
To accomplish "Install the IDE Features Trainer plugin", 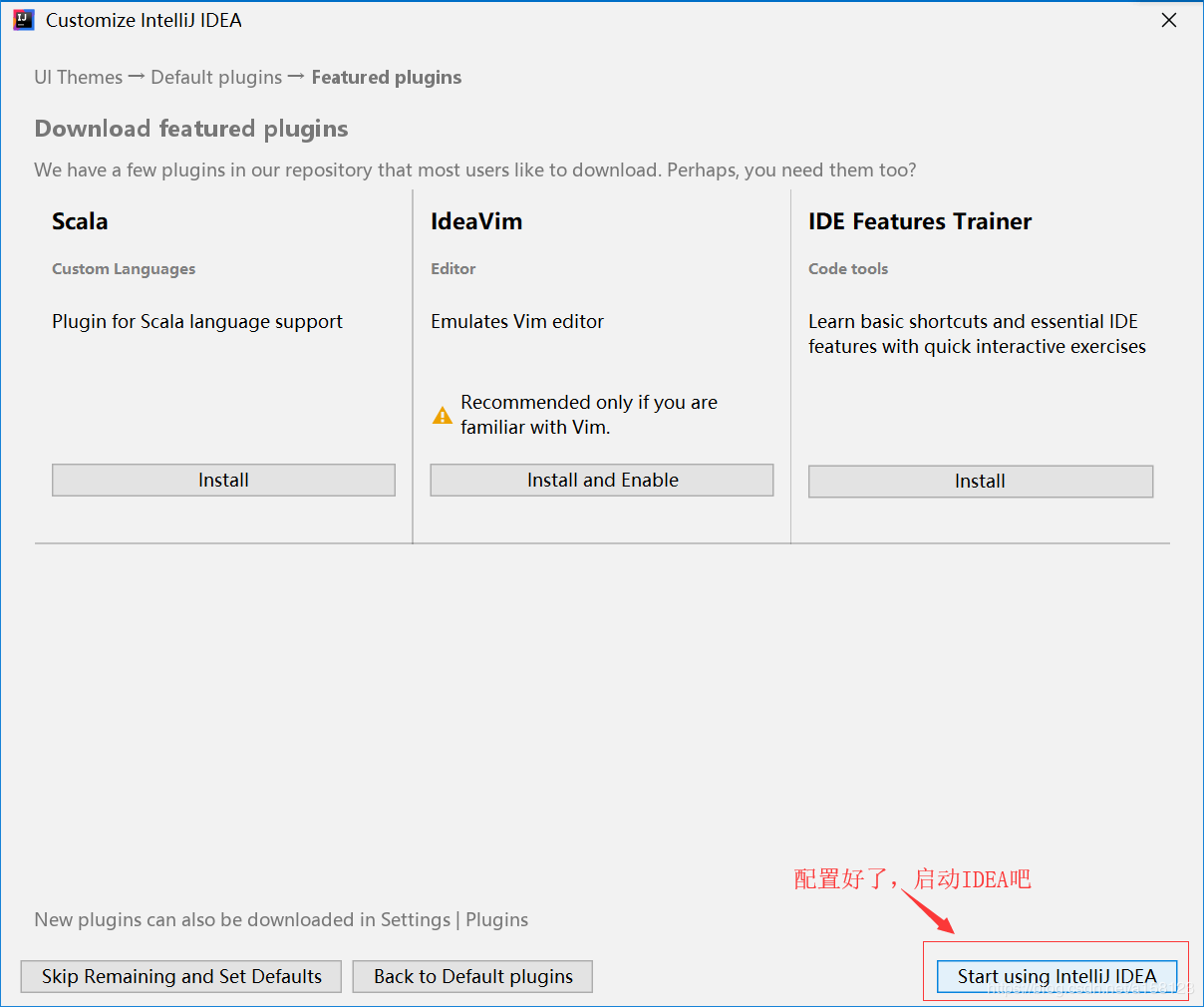I will pyautogui.click(x=981, y=481).
